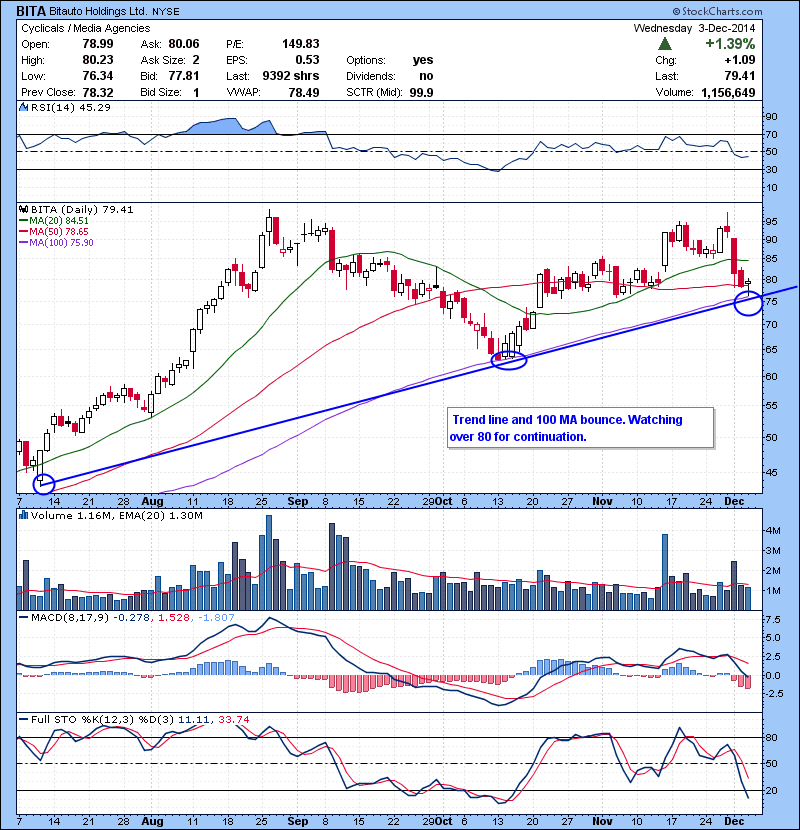The width and height of the screenshot is (800, 830).
Task: Select the MACD histogram value -1.807
Action: pyautogui.click(x=215, y=617)
